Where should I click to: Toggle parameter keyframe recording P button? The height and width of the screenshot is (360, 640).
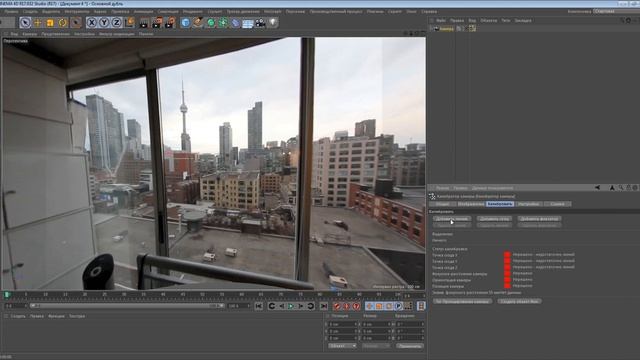[399, 306]
